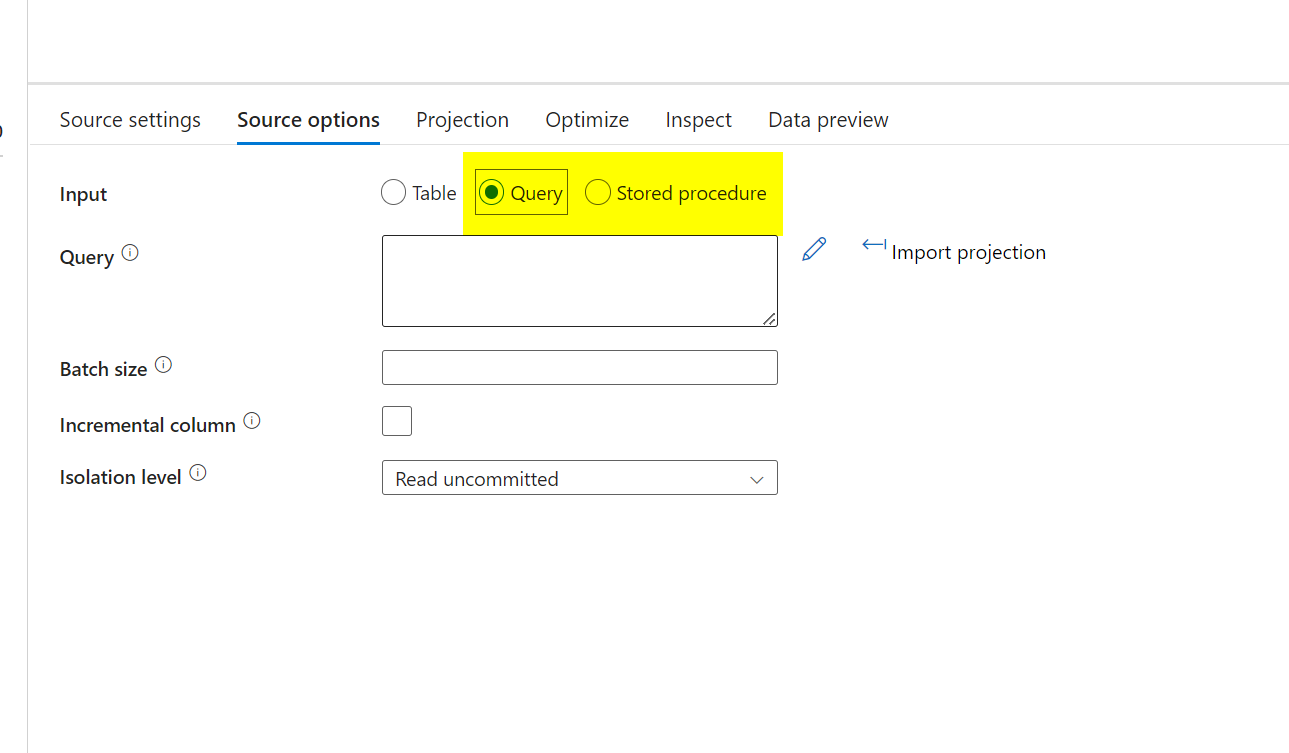The height and width of the screenshot is (753, 1289).
Task: Click the Batch size info icon
Action: pyautogui.click(x=163, y=363)
